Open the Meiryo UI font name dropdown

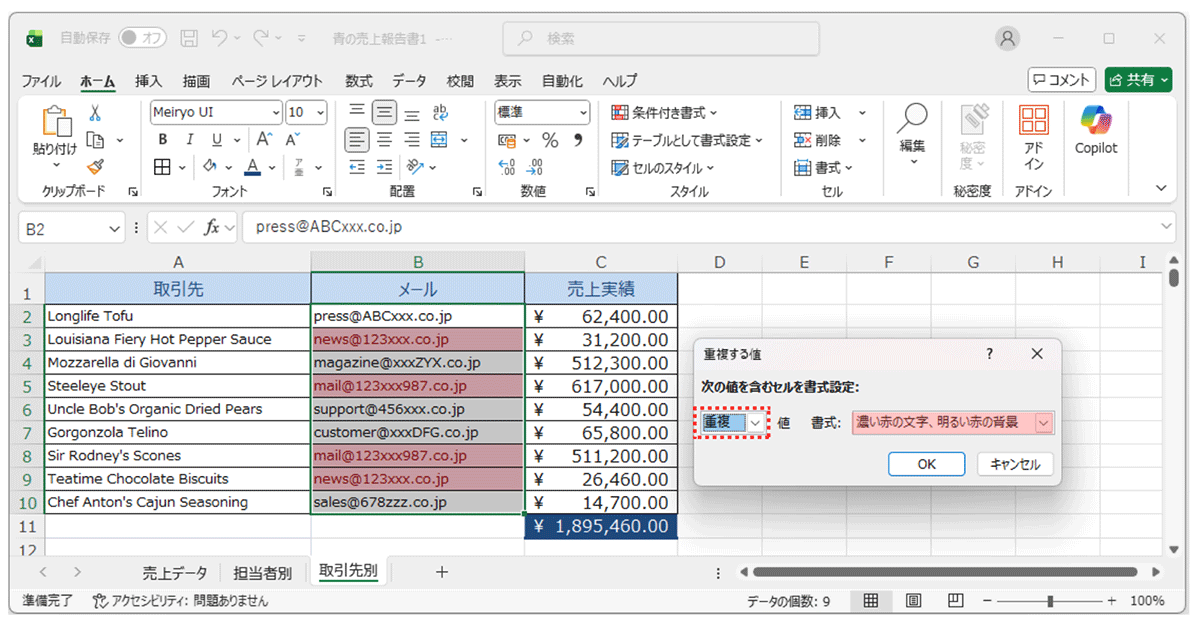(275, 113)
